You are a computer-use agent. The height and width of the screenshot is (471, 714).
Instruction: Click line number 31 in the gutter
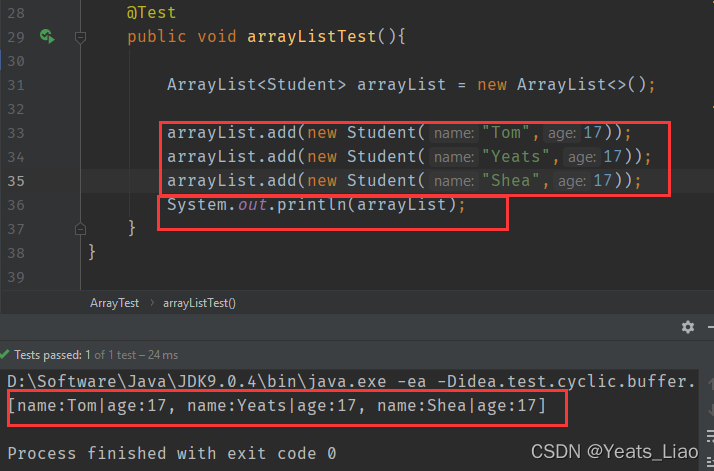(x=16, y=85)
